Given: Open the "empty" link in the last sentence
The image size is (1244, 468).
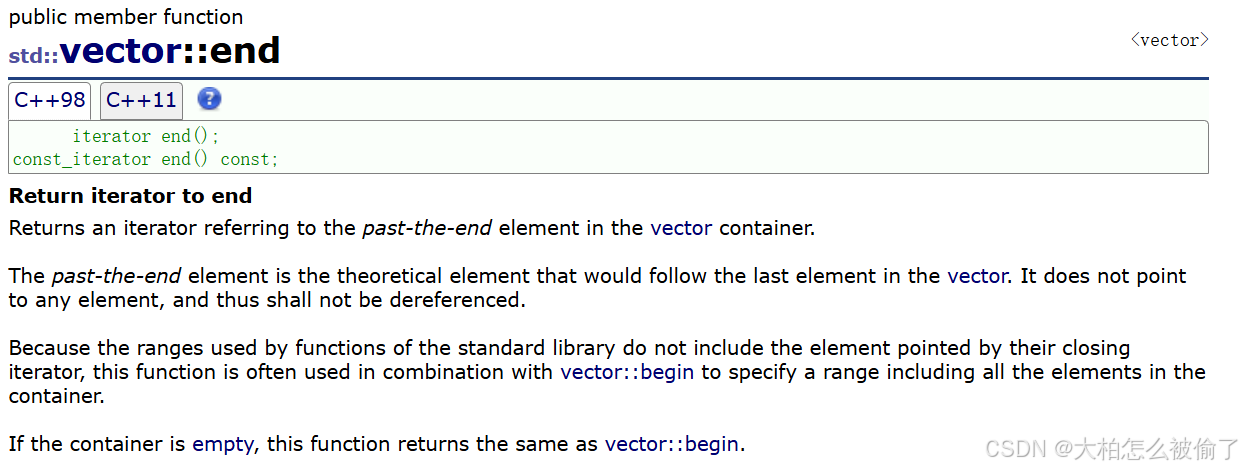Looking at the screenshot, I should 223,444.
